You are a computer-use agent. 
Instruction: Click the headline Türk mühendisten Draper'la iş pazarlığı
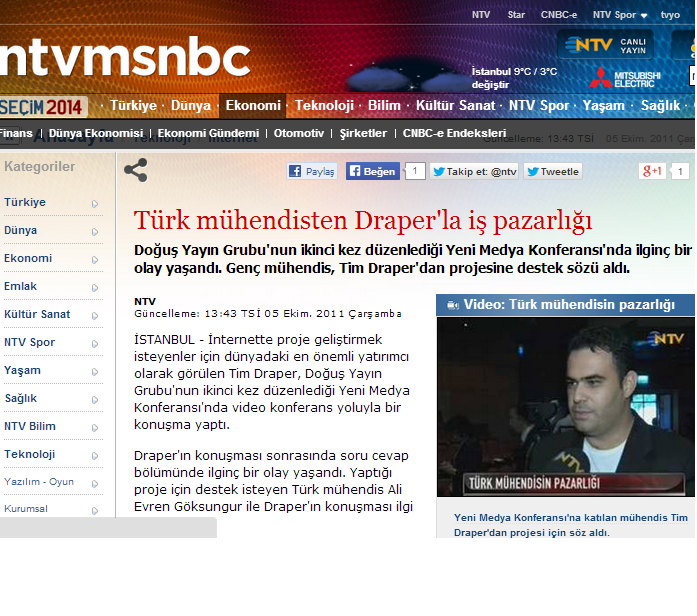coord(363,221)
